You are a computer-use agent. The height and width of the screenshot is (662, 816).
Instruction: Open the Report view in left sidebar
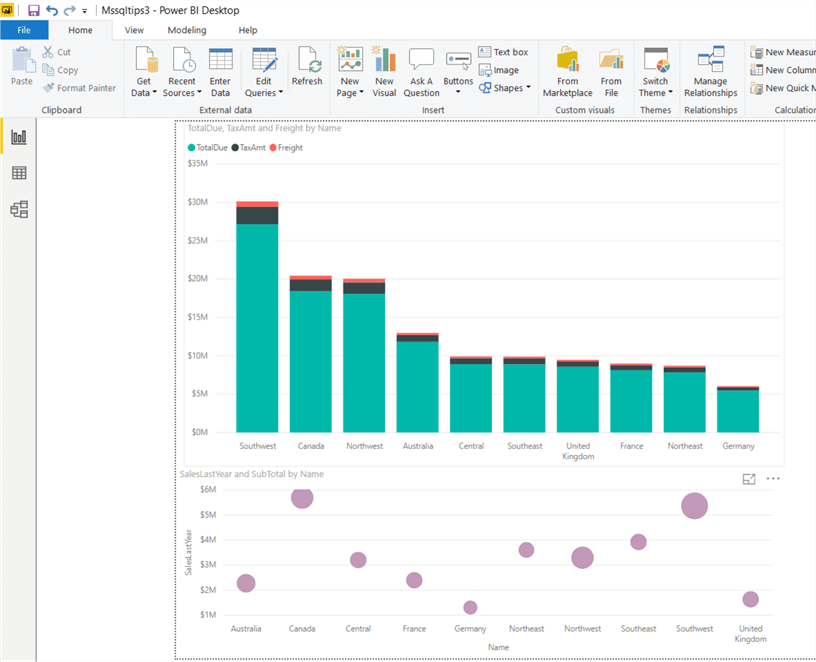coord(18,137)
